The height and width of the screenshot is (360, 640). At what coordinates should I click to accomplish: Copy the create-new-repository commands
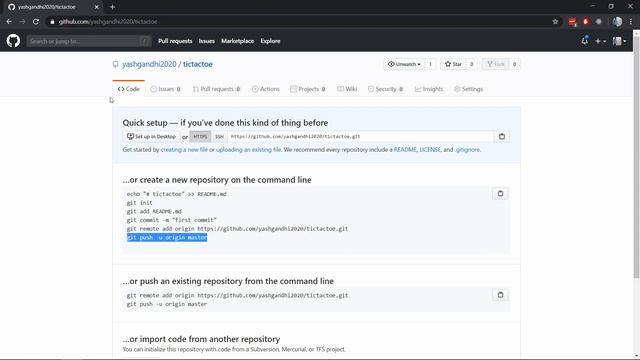click(500, 193)
